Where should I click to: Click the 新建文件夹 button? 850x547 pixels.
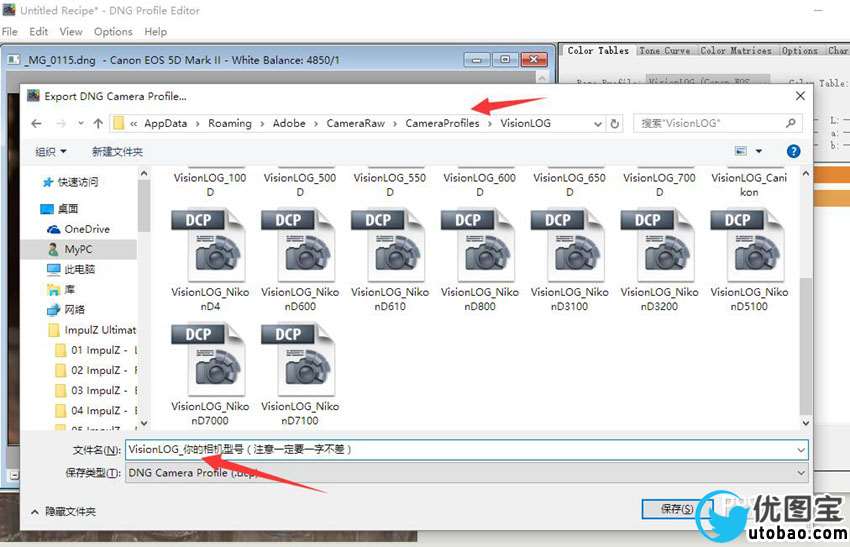click(x=117, y=152)
